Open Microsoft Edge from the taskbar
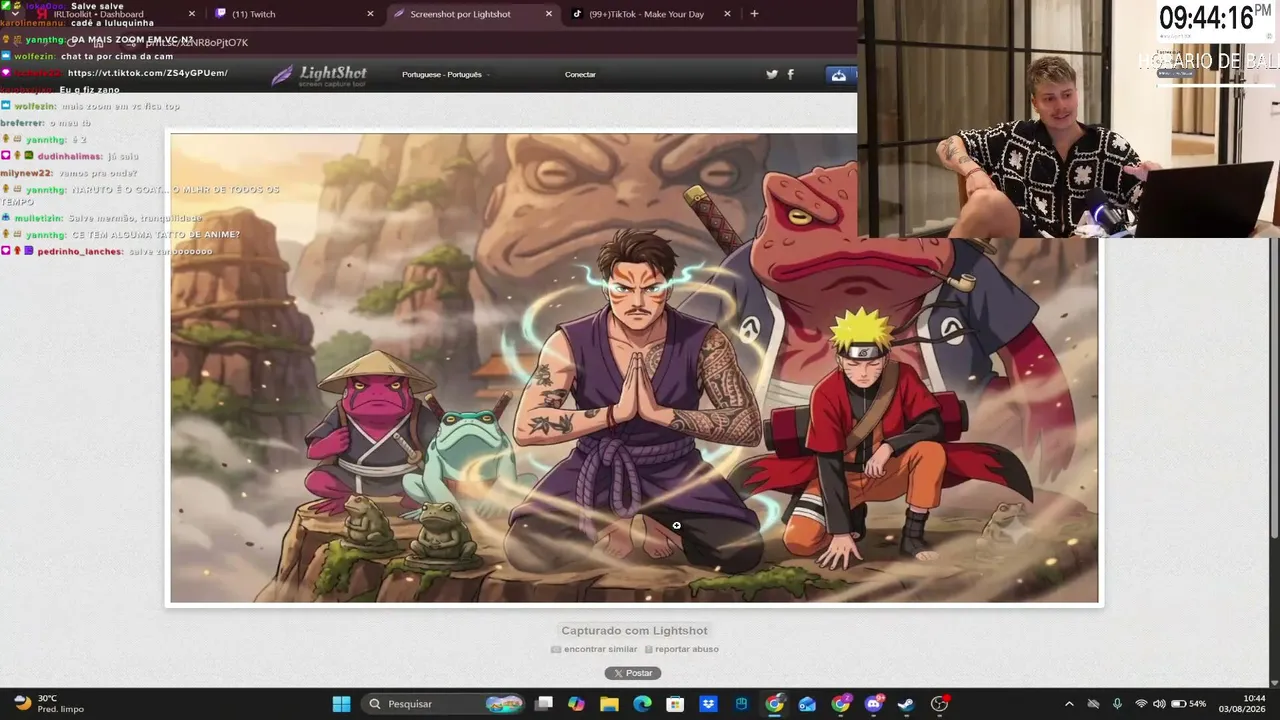Image resolution: width=1280 pixels, height=720 pixels. 642,704
